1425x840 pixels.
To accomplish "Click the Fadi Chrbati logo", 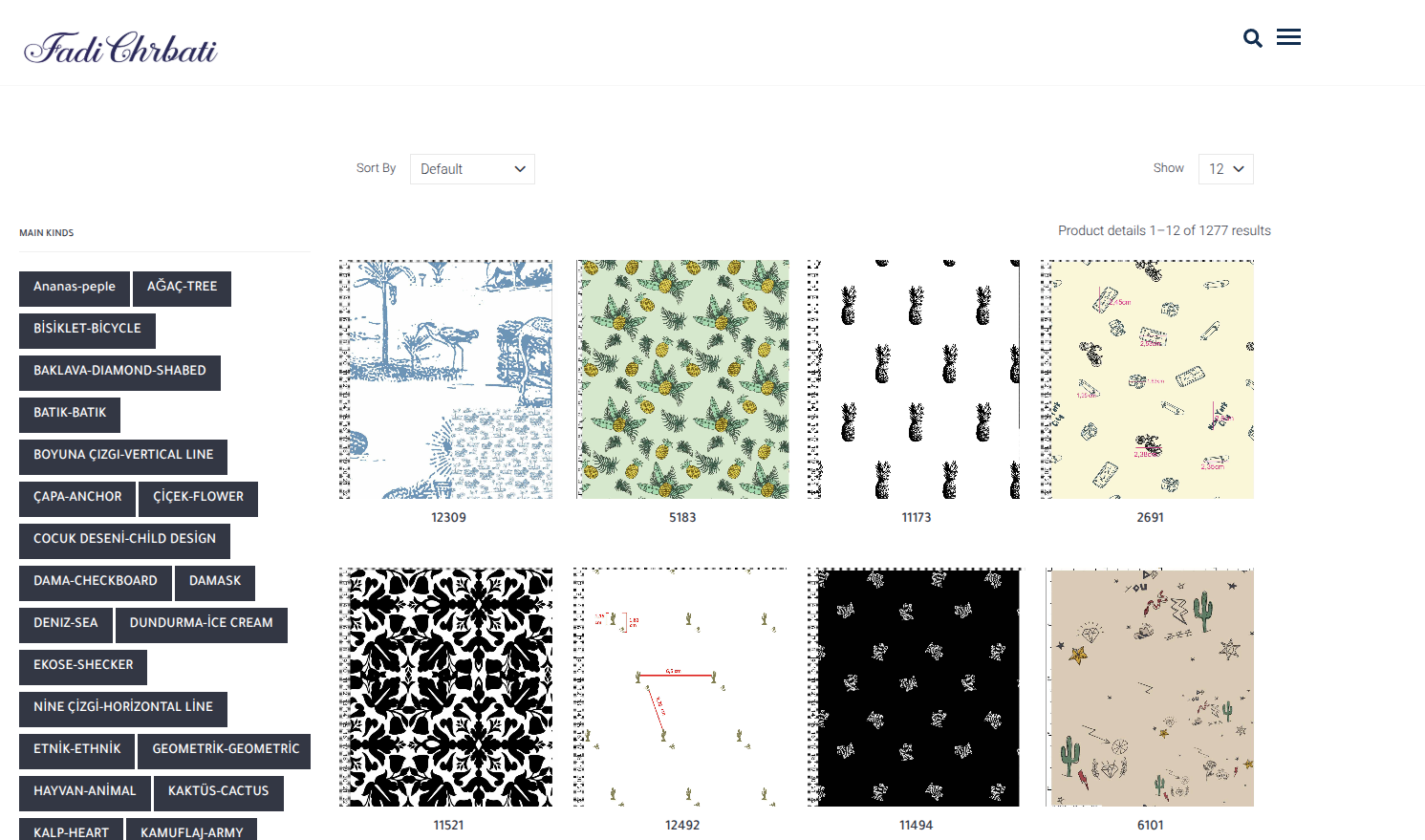I will (x=120, y=48).
